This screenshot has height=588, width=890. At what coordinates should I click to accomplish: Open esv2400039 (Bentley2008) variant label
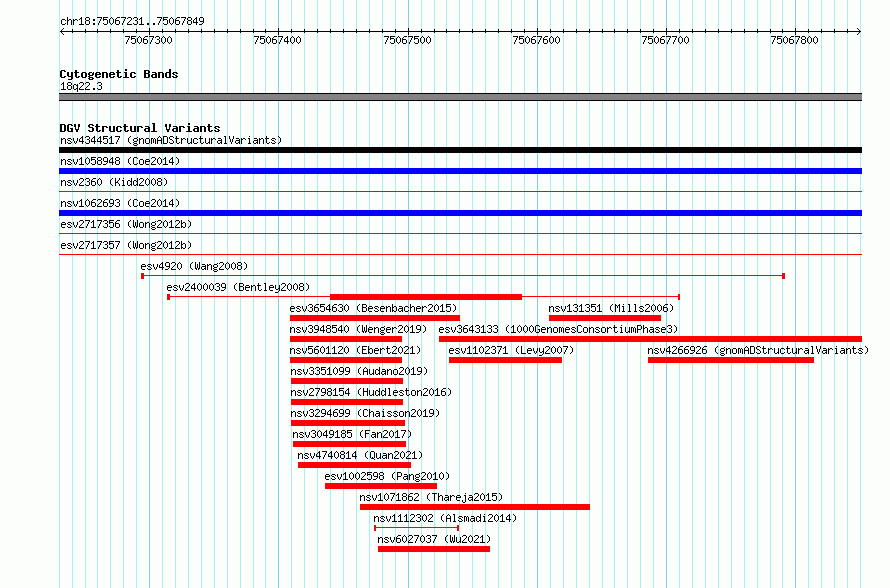238,287
